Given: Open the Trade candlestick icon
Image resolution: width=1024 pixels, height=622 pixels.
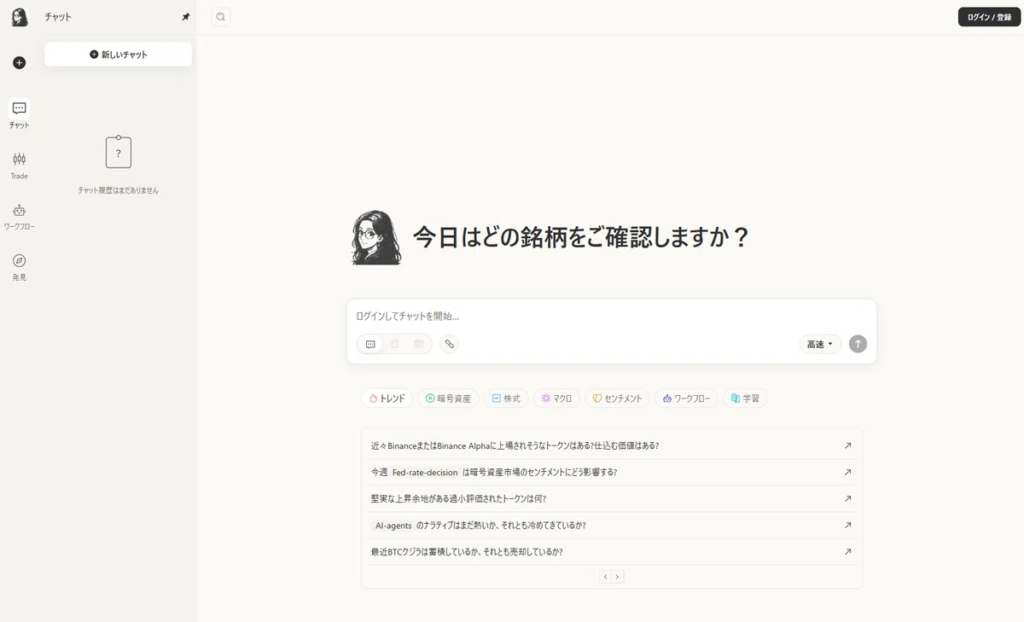Looking at the screenshot, I should point(19,160).
